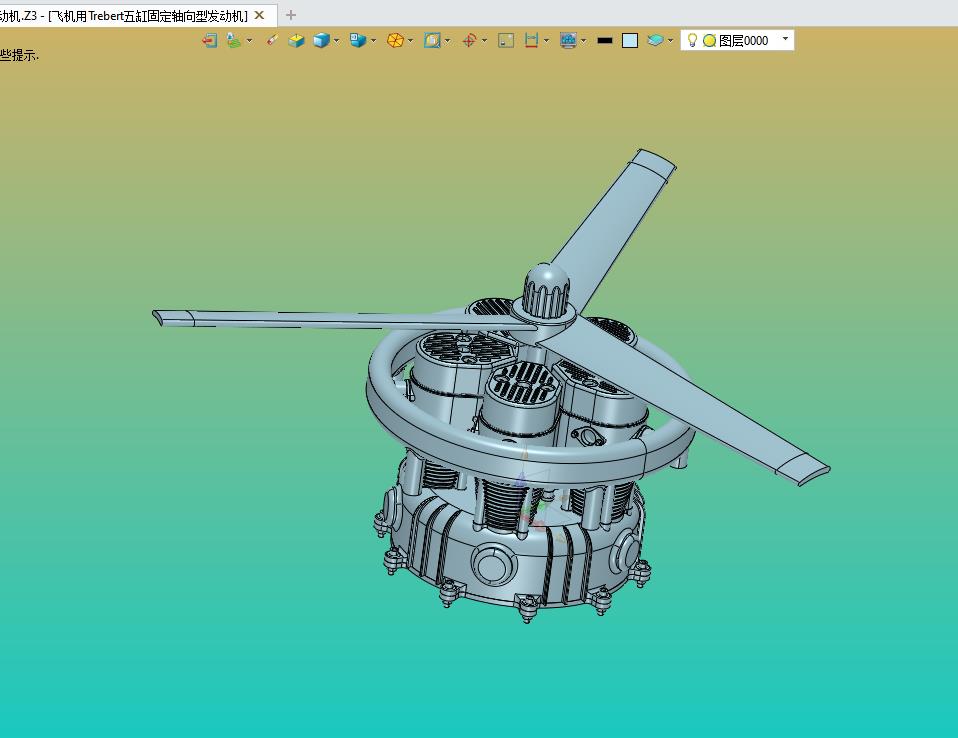The height and width of the screenshot is (738, 958).
Task: Click the orange polygon mesh icon
Action: [x=395, y=40]
